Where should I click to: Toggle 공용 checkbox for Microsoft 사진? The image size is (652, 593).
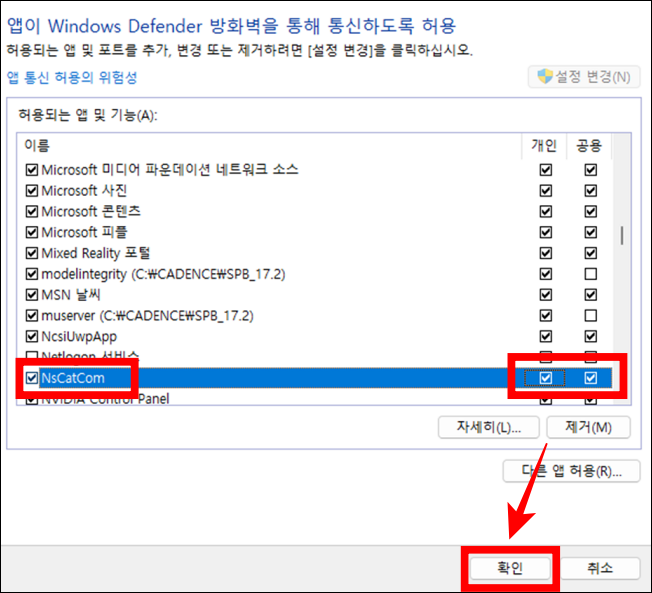tap(591, 191)
